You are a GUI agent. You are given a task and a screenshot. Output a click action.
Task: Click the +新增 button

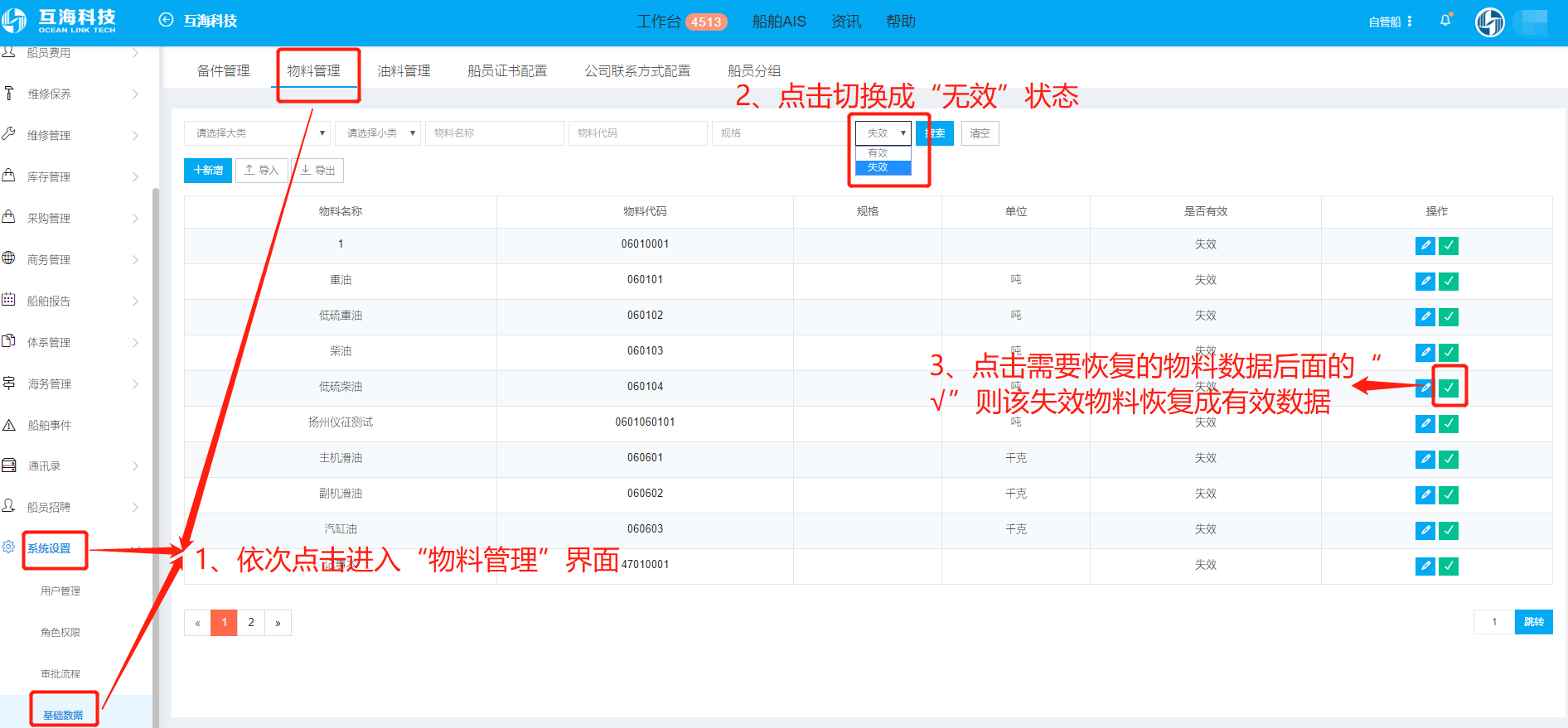pyautogui.click(x=208, y=171)
